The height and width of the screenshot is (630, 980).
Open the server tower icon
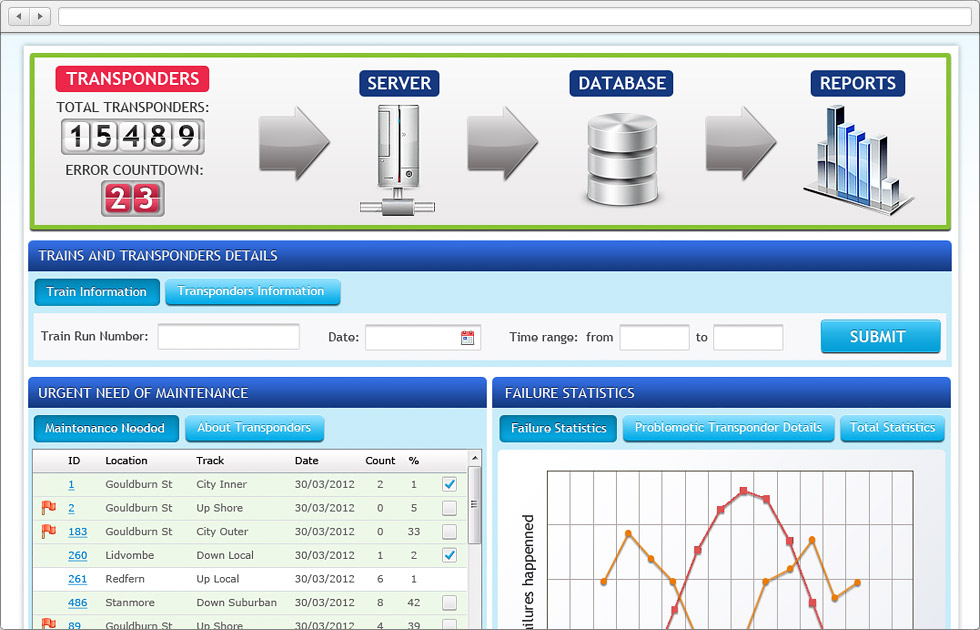(398, 160)
